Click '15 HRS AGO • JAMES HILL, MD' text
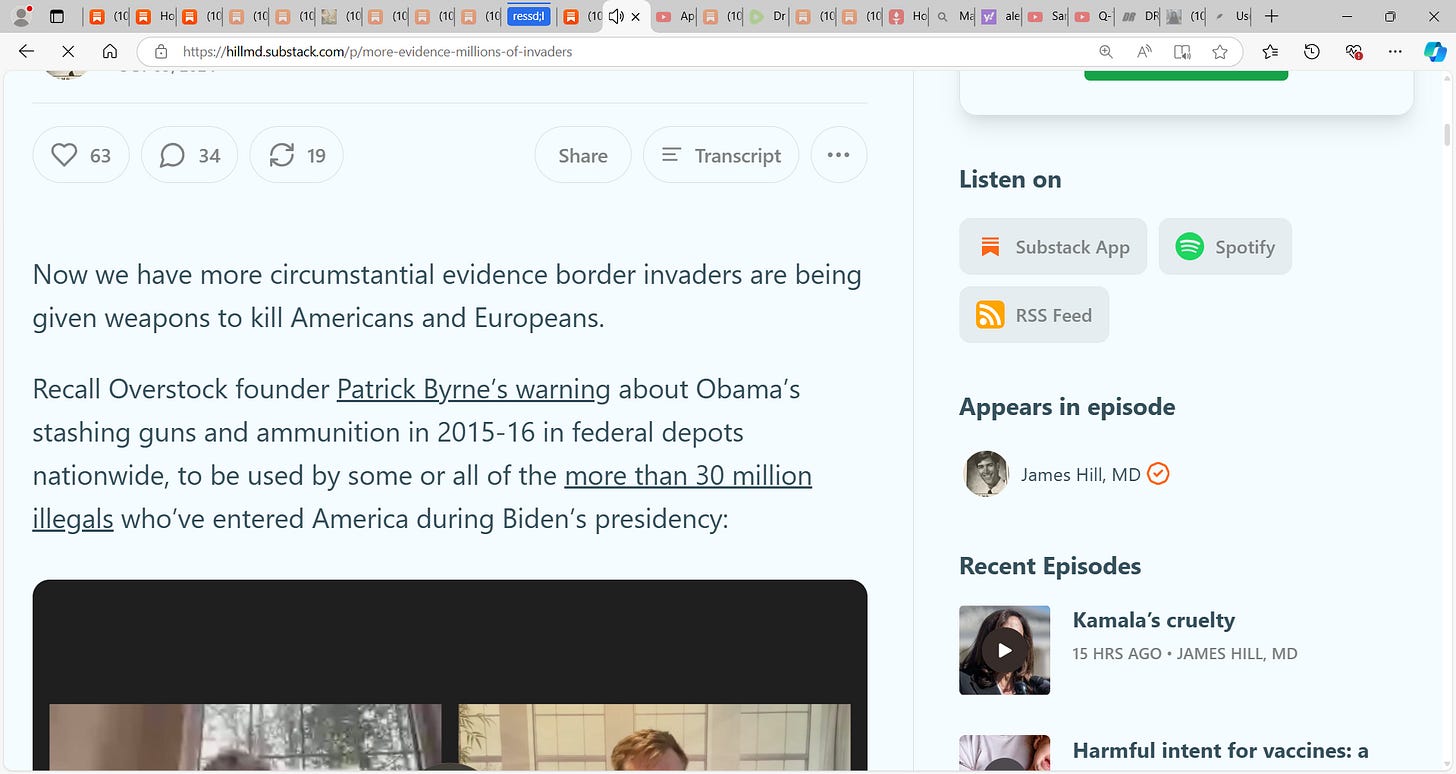This screenshot has height=774, width=1456. pyautogui.click(x=1185, y=654)
